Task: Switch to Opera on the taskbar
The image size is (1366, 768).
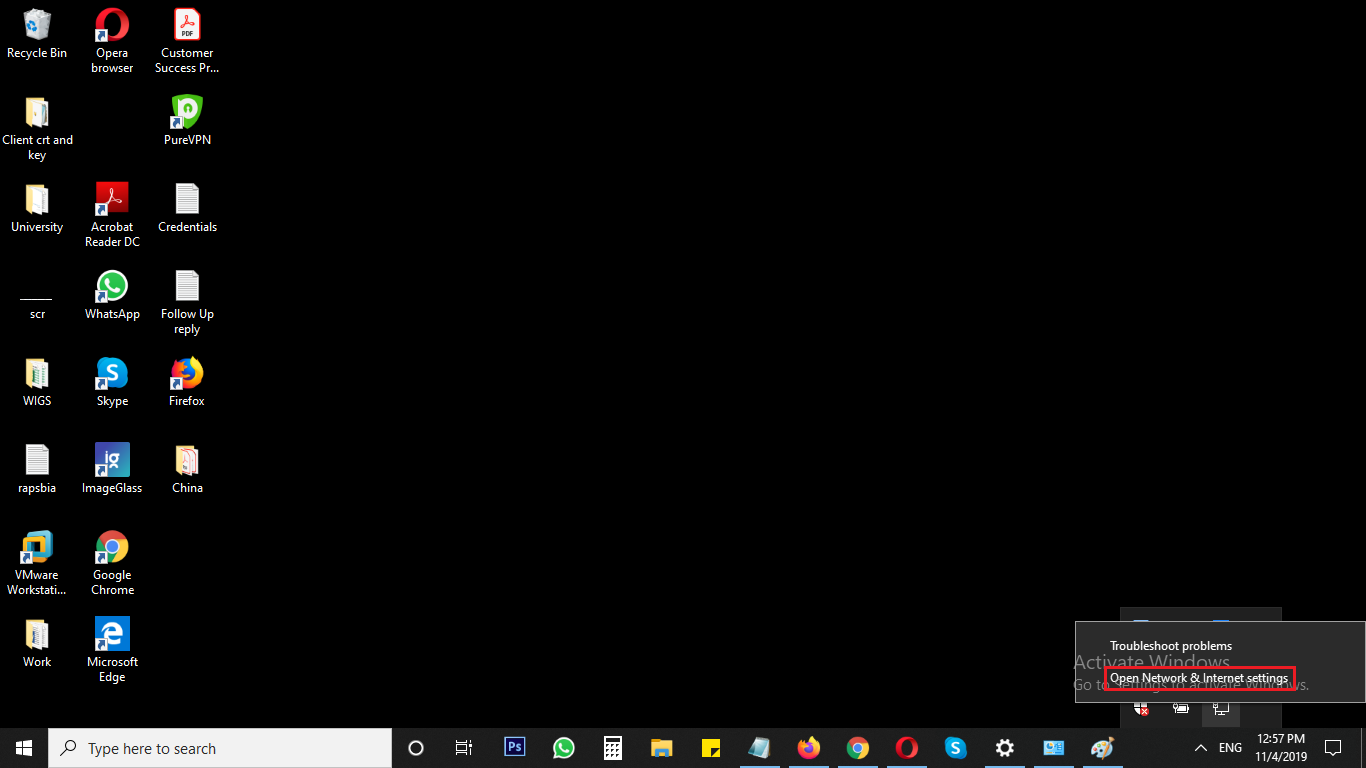Action: [x=907, y=748]
